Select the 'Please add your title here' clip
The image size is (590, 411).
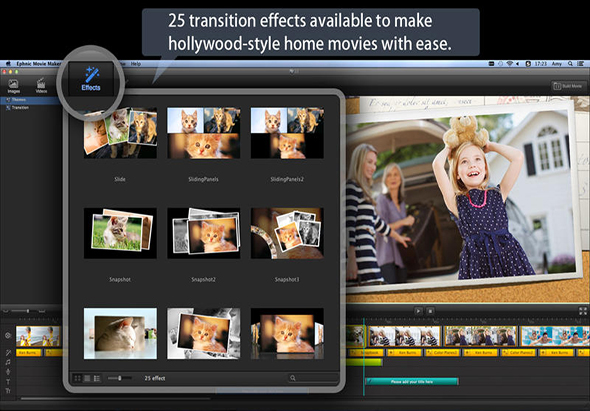point(412,382)
